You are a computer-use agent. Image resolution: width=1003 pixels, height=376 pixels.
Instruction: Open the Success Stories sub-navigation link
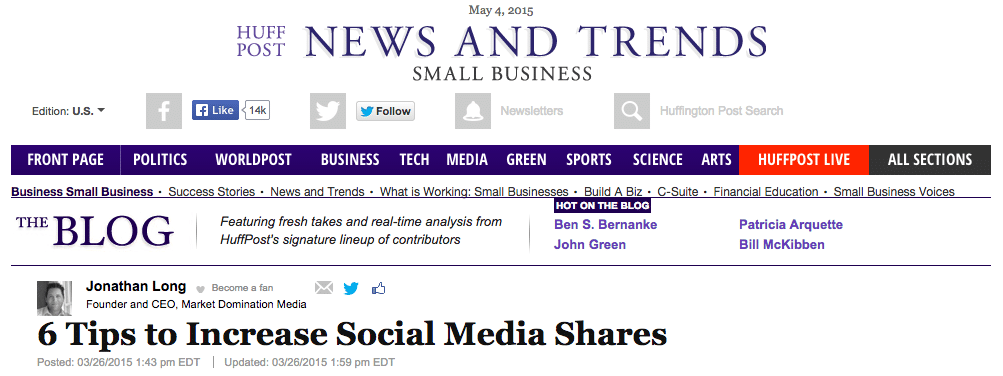pos(212,192)
